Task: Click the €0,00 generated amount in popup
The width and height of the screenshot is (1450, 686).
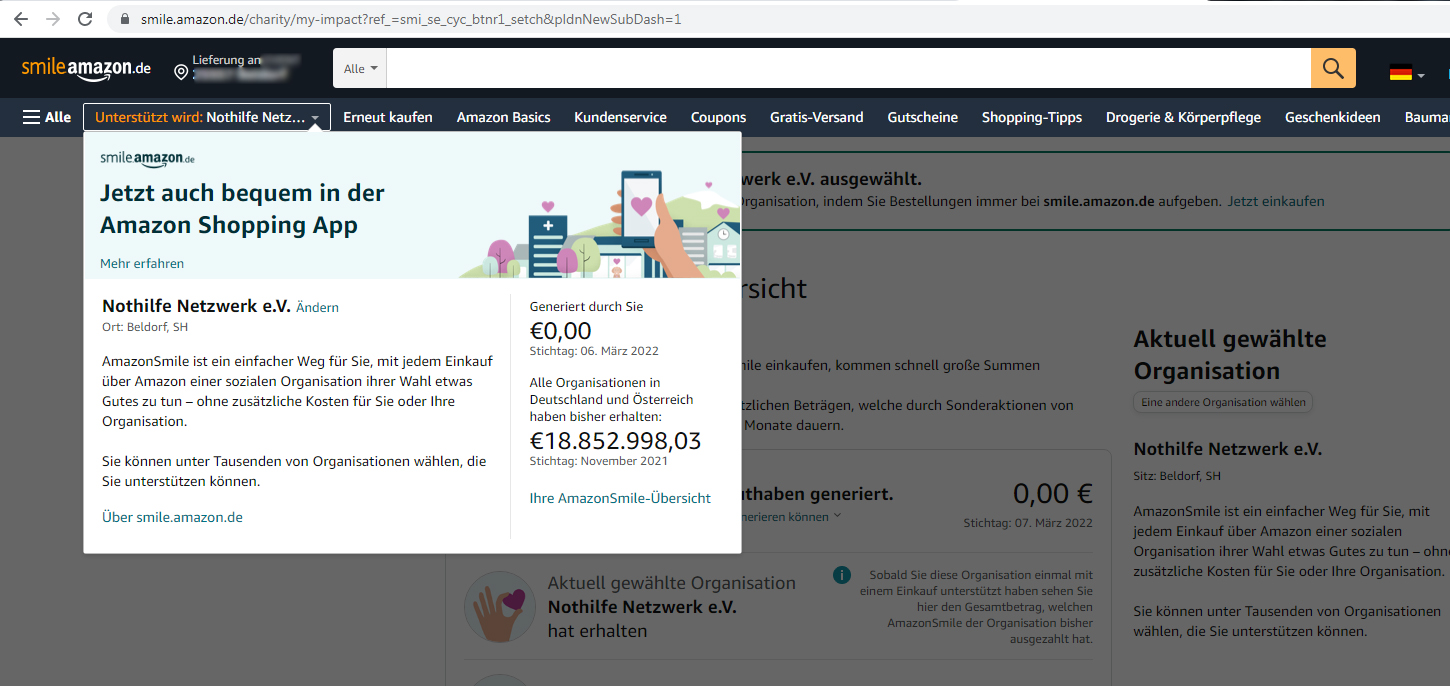Action: pyautogui.click(x=561, y=331)
